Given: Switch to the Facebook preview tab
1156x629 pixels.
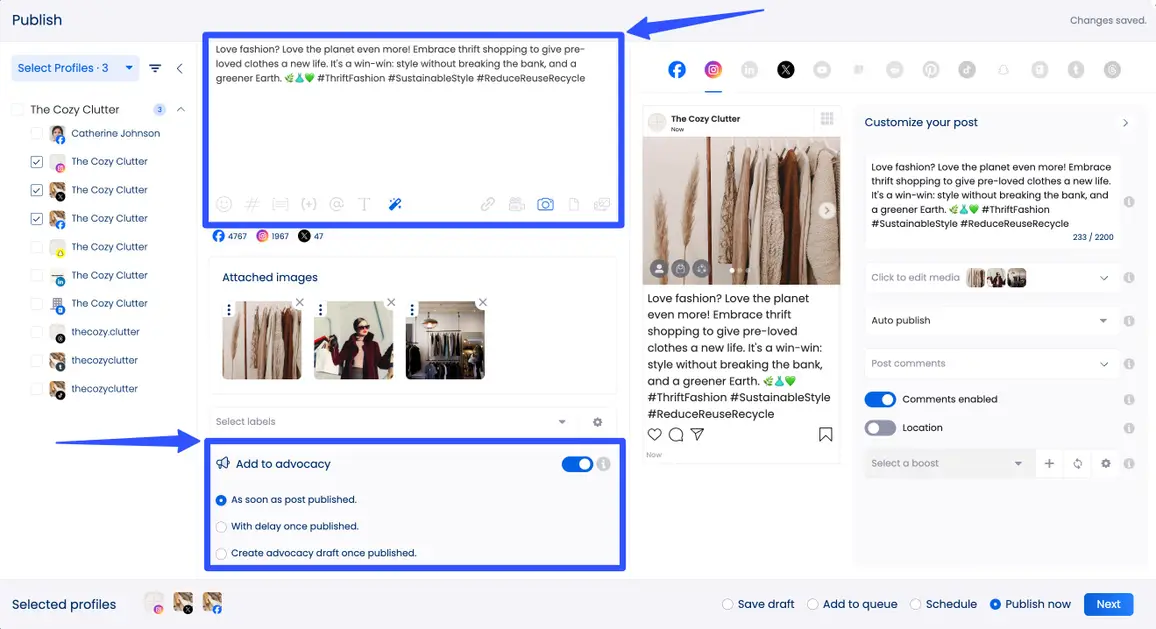Looking at the screenshot, I should click(x=677, y=70).
